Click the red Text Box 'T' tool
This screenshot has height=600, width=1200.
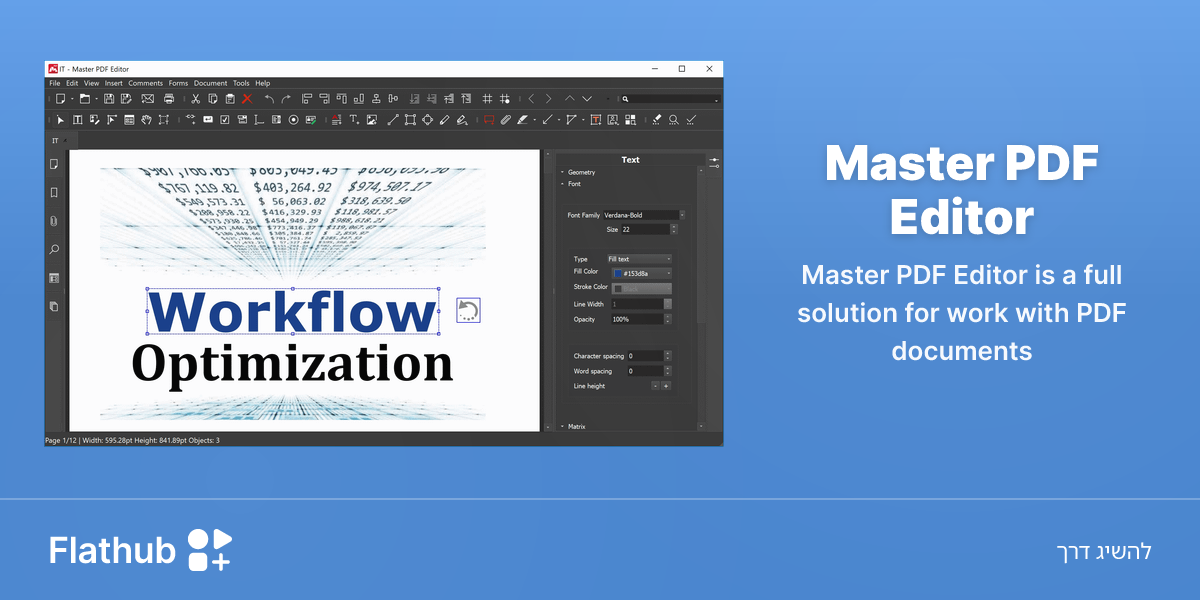595,120
